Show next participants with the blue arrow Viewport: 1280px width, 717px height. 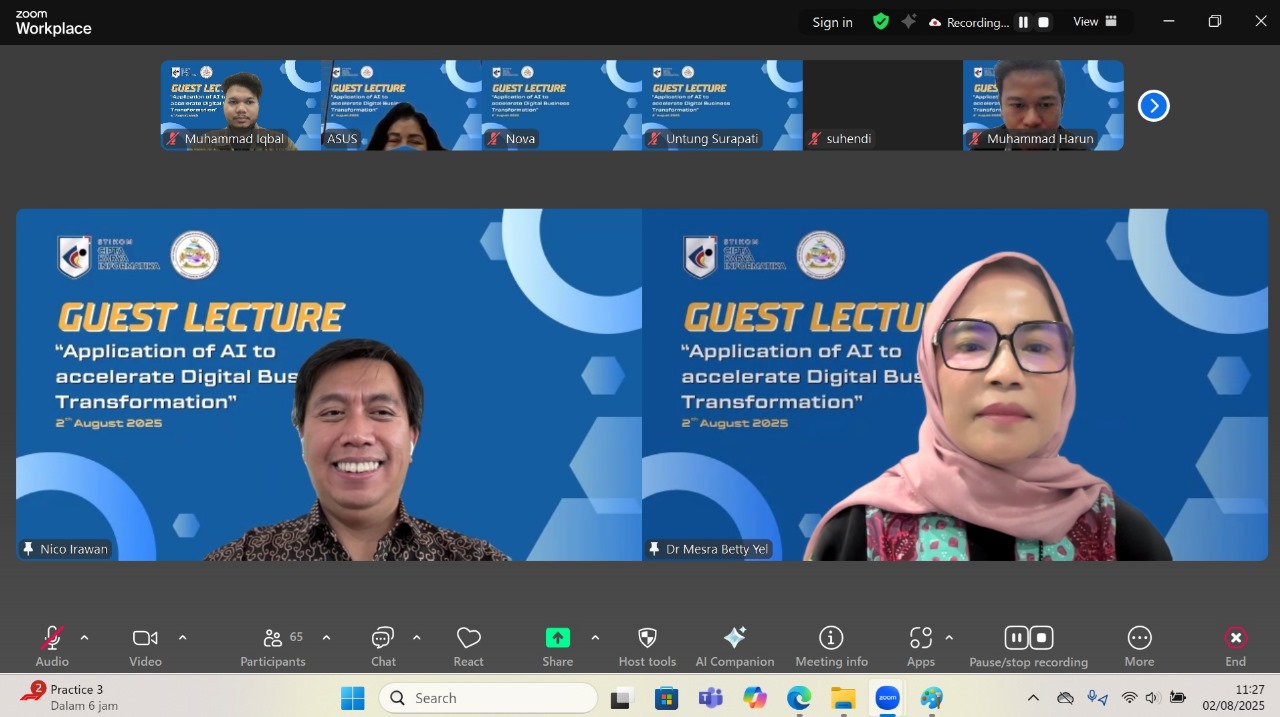(1153, 105)
